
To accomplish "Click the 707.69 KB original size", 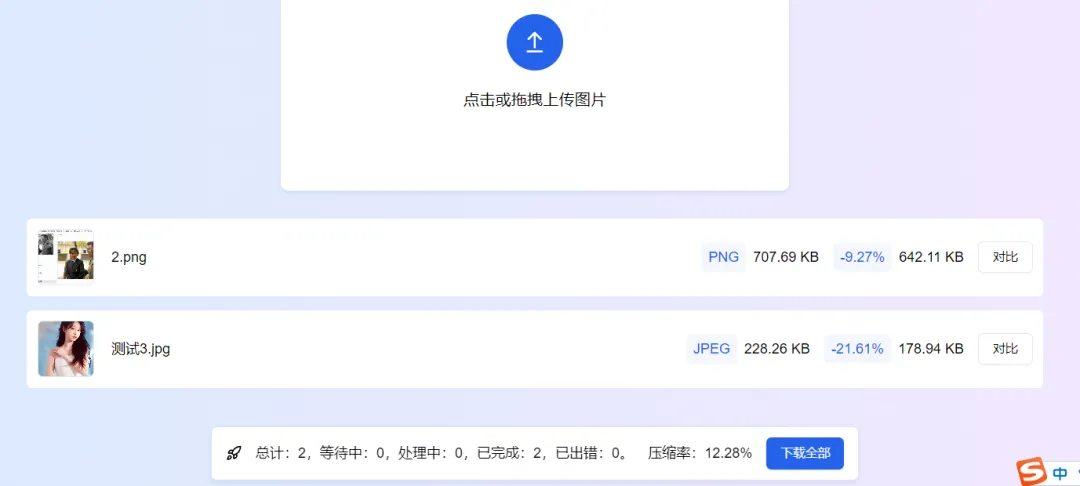I will [786, 257].
